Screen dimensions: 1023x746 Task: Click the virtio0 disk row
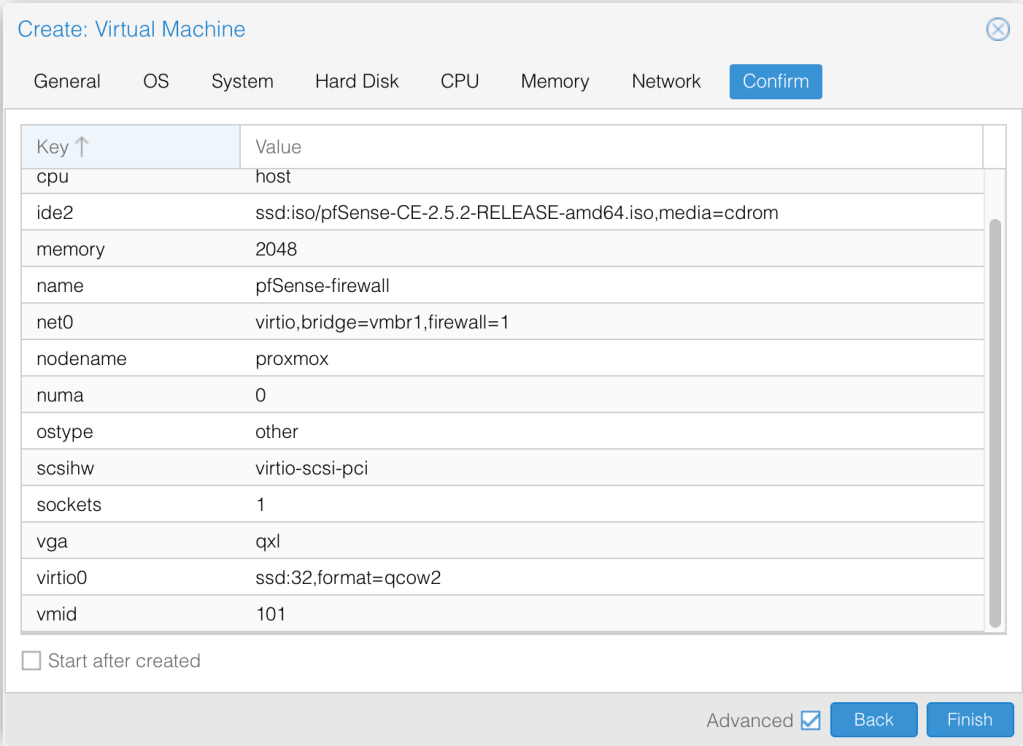coord(500,578)
